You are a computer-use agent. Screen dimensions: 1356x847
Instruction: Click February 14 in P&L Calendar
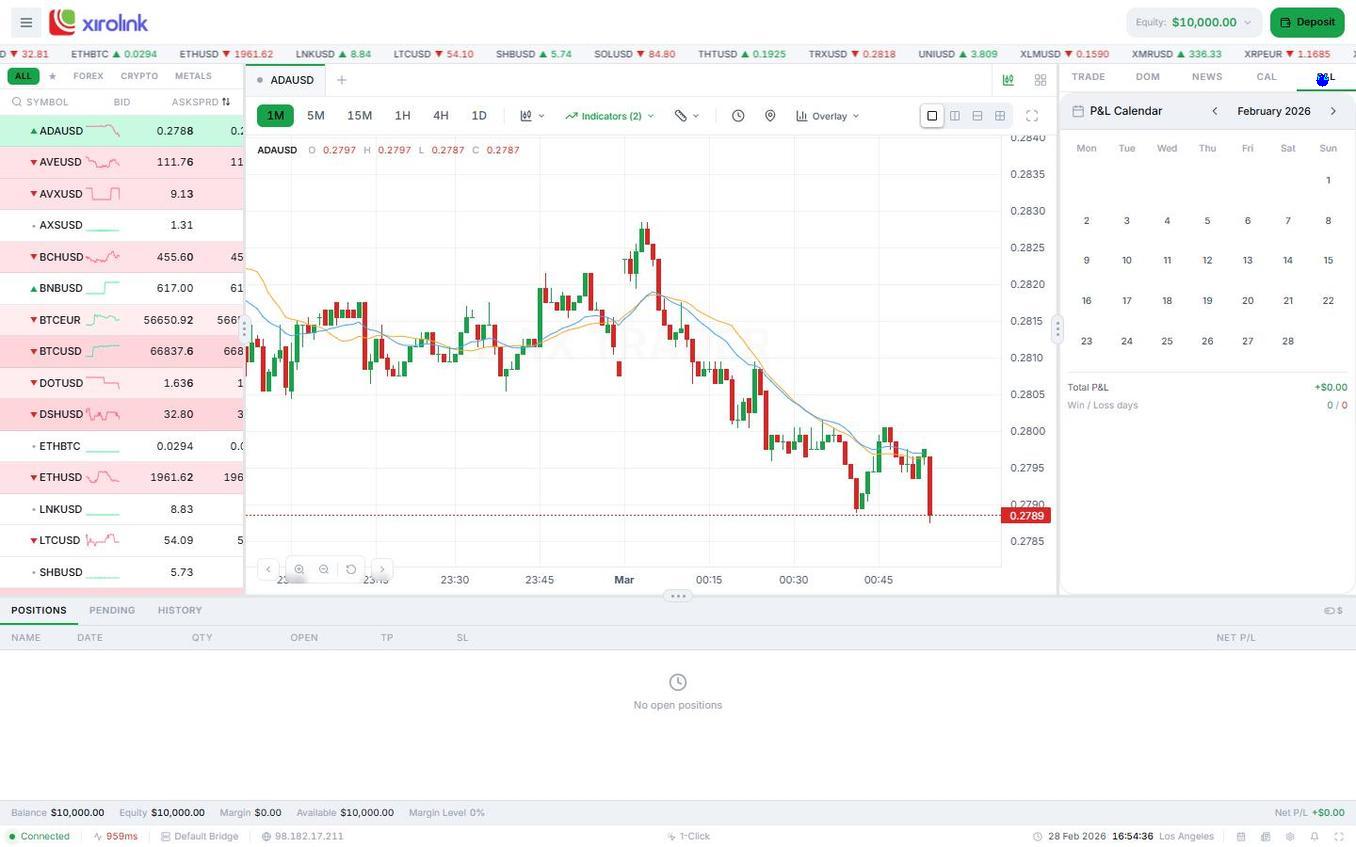[1288, 260]
